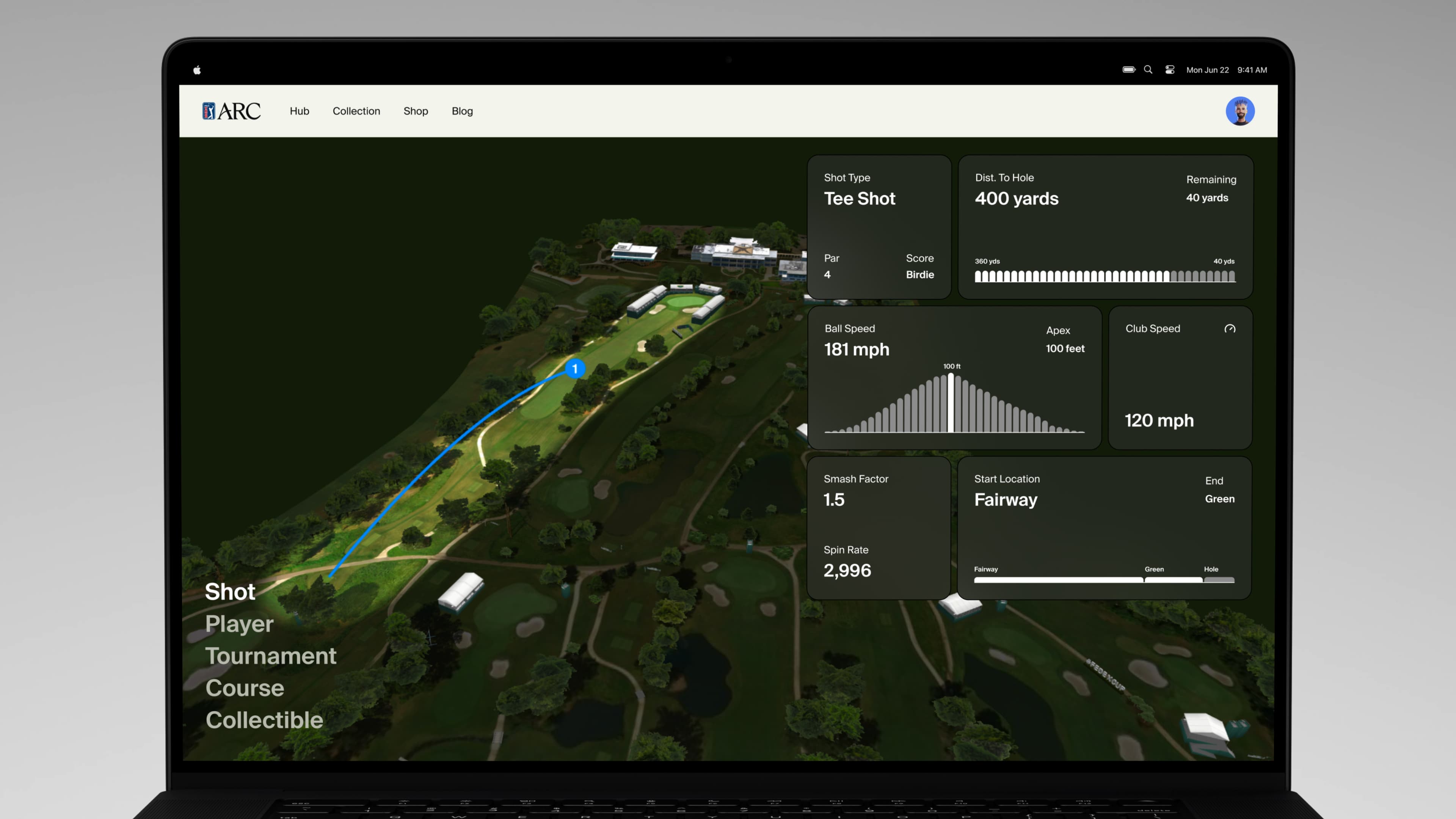
Task: Open Control Center in the menu bar
Action: click(x=1169, y=69)
